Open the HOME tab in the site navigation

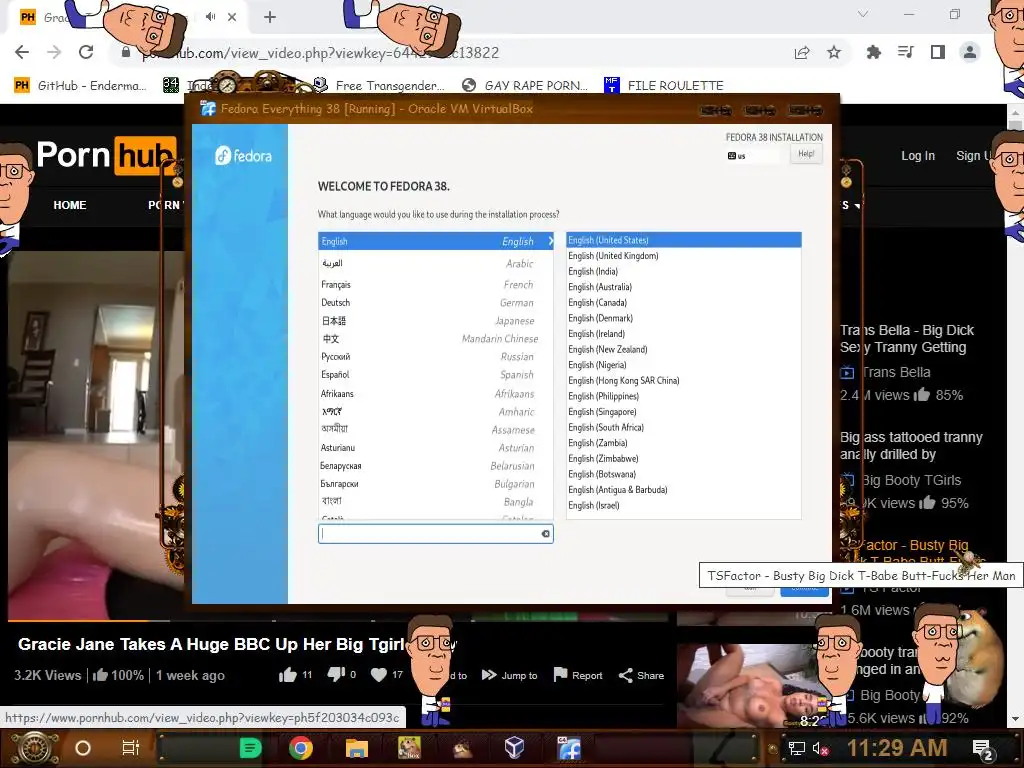click(70, 205)
